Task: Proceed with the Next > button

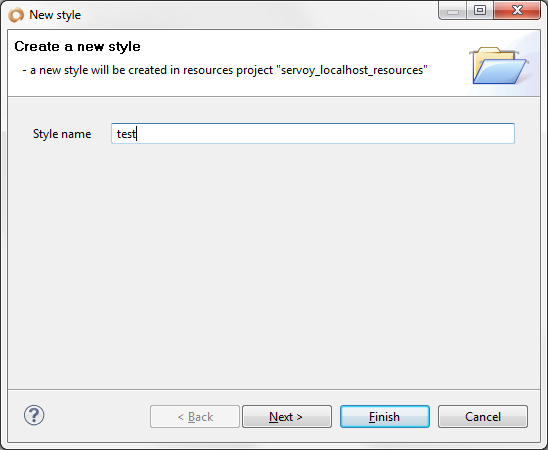Action: [x=287, y=416]
